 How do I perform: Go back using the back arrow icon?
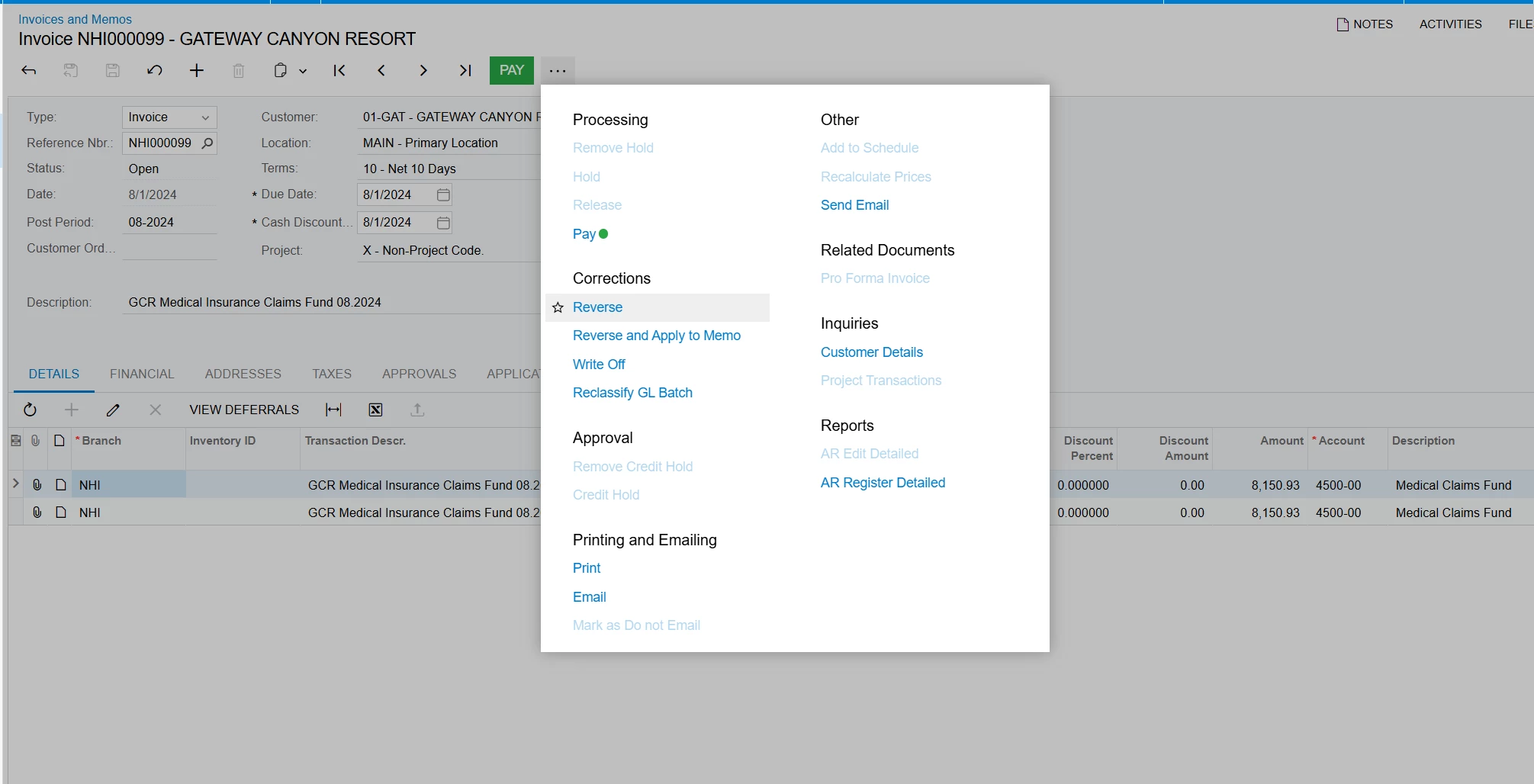29,70
